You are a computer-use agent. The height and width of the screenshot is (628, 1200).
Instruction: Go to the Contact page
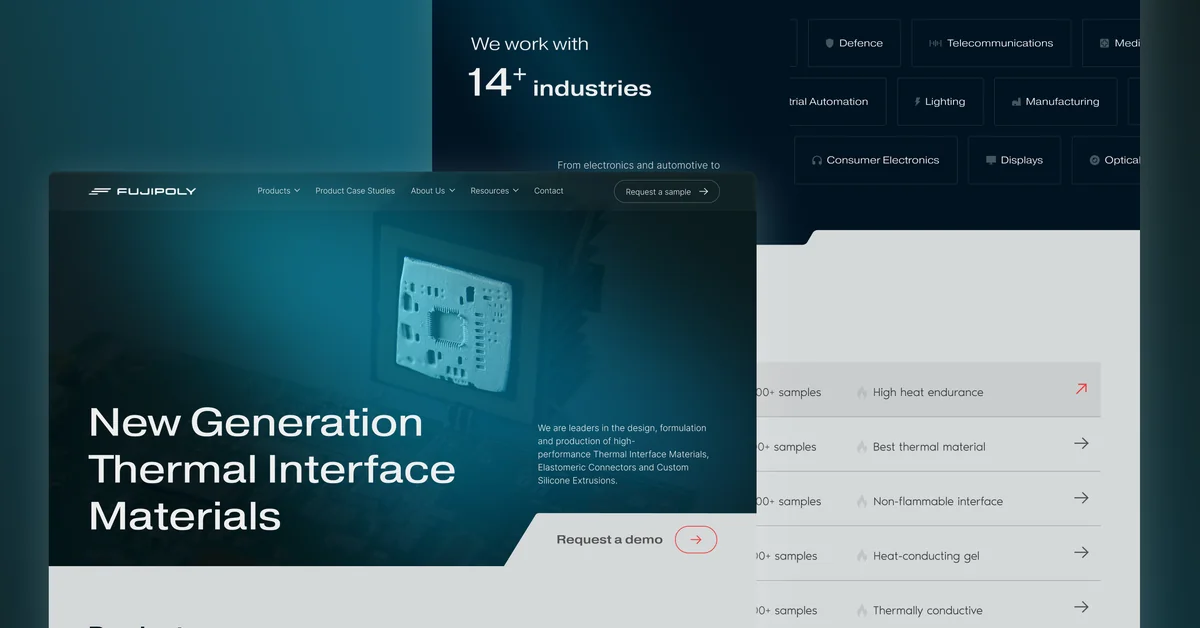pyautogui.click(x=549, y=191)
